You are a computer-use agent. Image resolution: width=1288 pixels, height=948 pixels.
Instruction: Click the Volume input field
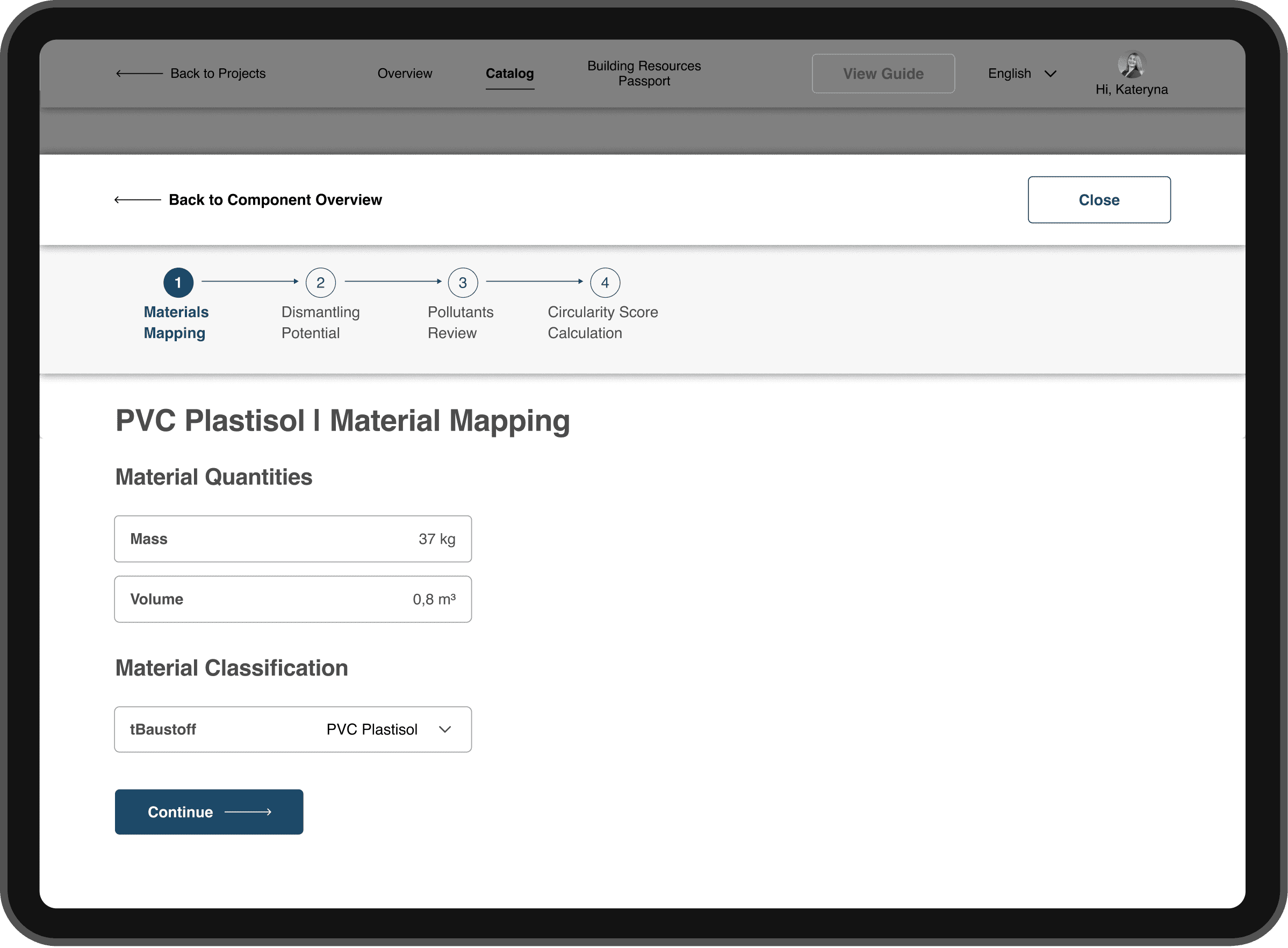click(x=293, y=599)
